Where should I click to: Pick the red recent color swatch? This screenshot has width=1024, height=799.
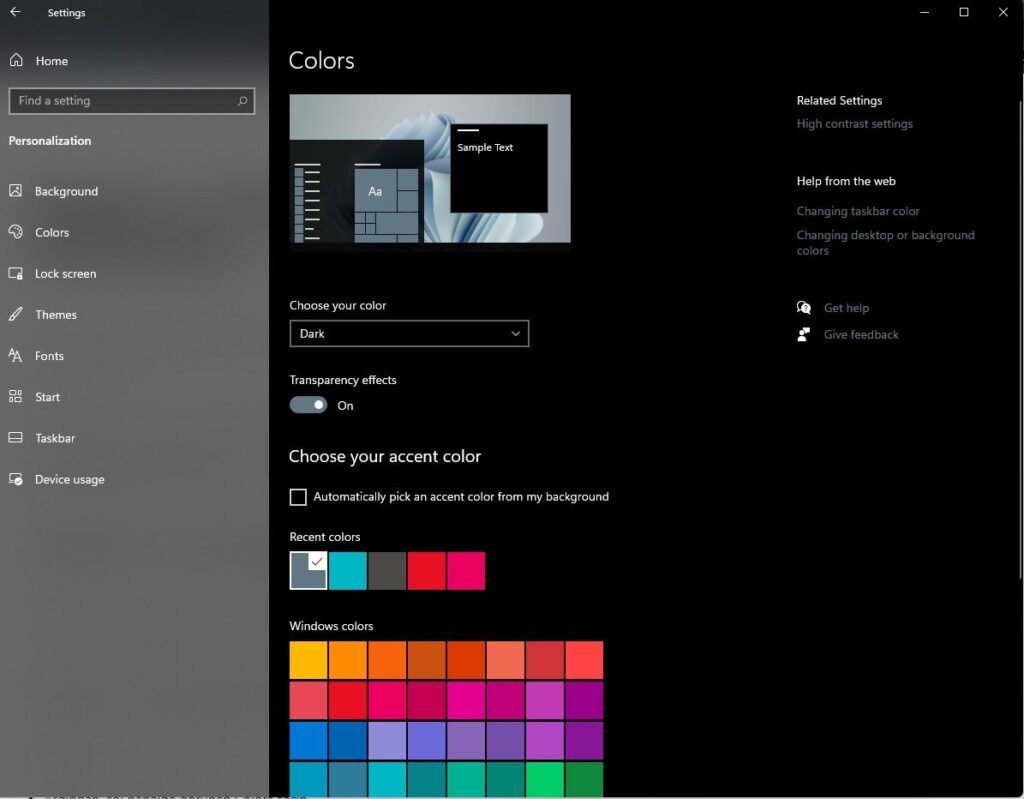tap(426, 570)
